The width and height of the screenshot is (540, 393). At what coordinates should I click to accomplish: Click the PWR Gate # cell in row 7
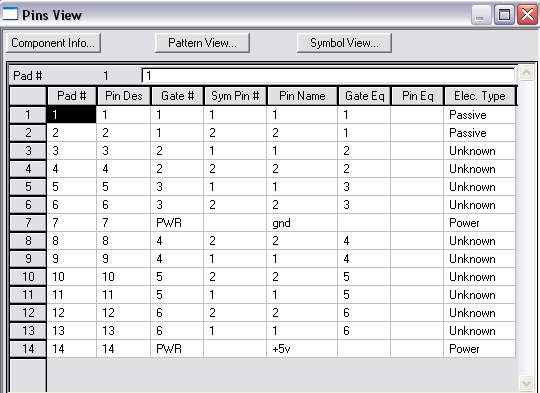(x=177, y=223)
